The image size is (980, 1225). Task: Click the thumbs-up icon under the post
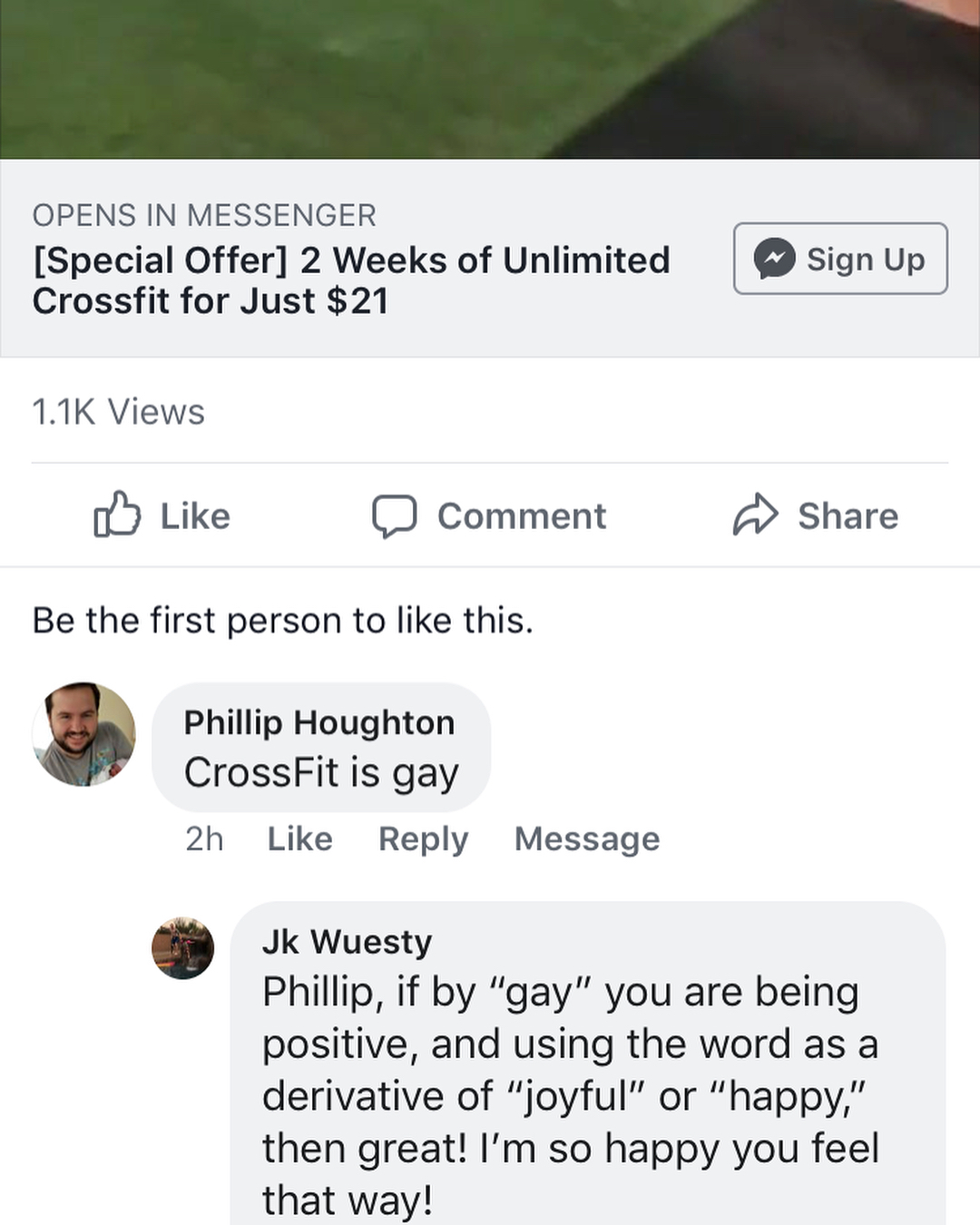click(x=117, y=514)
